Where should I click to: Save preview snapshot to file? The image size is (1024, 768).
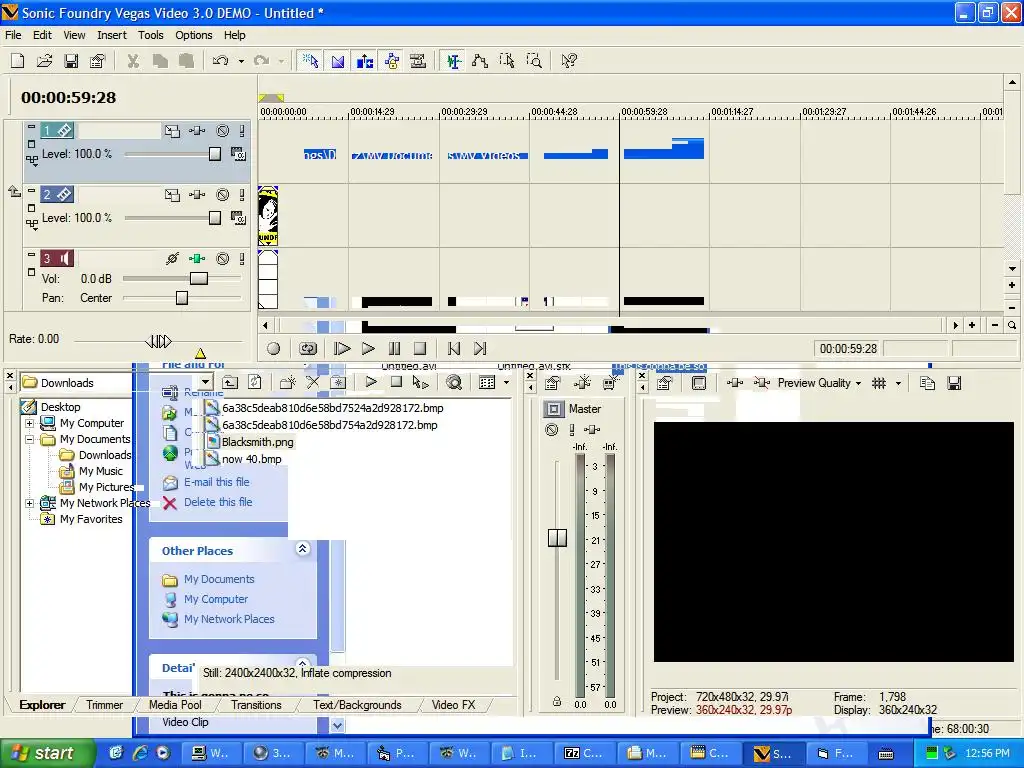pos(954,383)
